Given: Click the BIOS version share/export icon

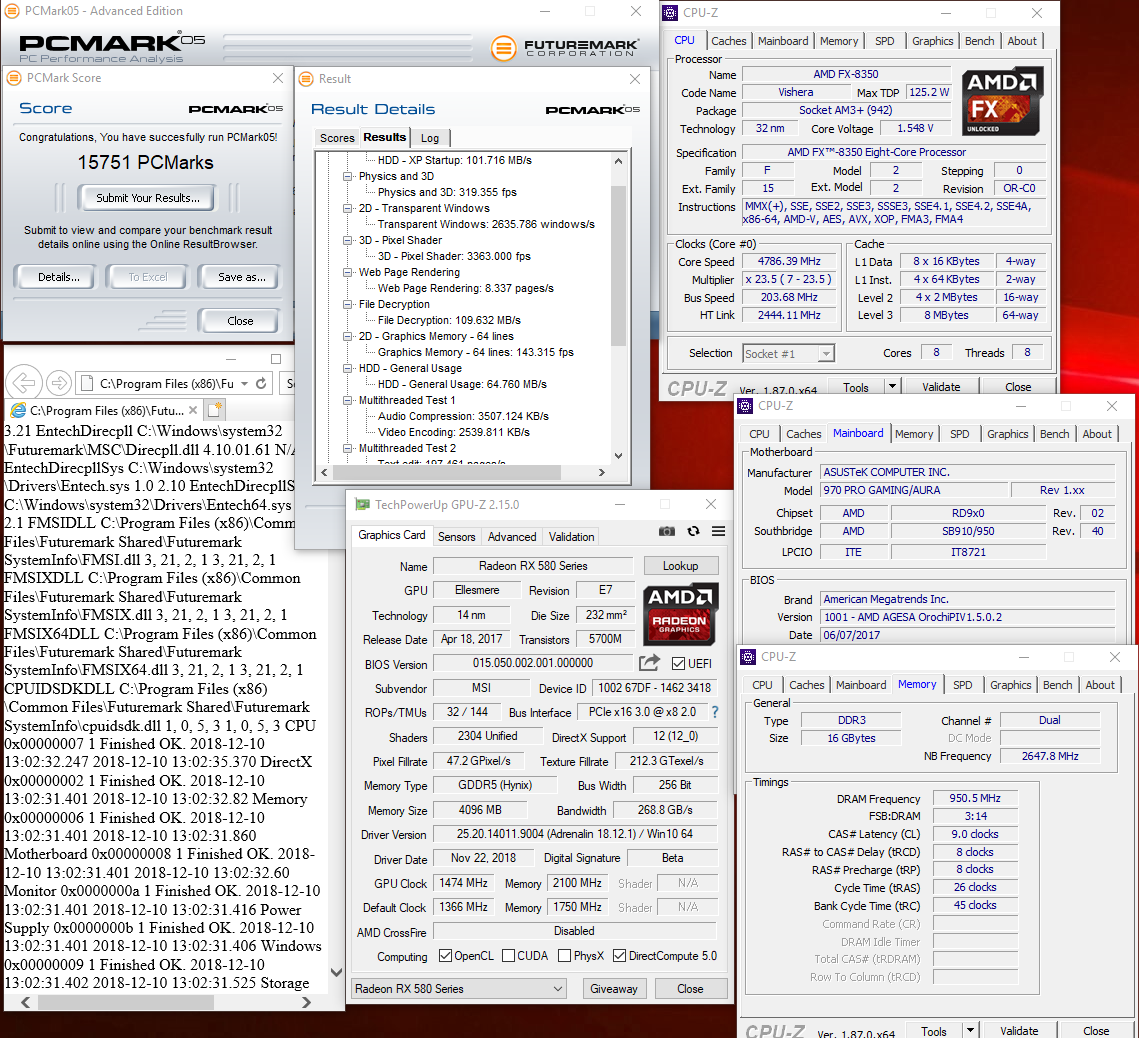Looking at the screenshot, I should click(x=649, y=662).
